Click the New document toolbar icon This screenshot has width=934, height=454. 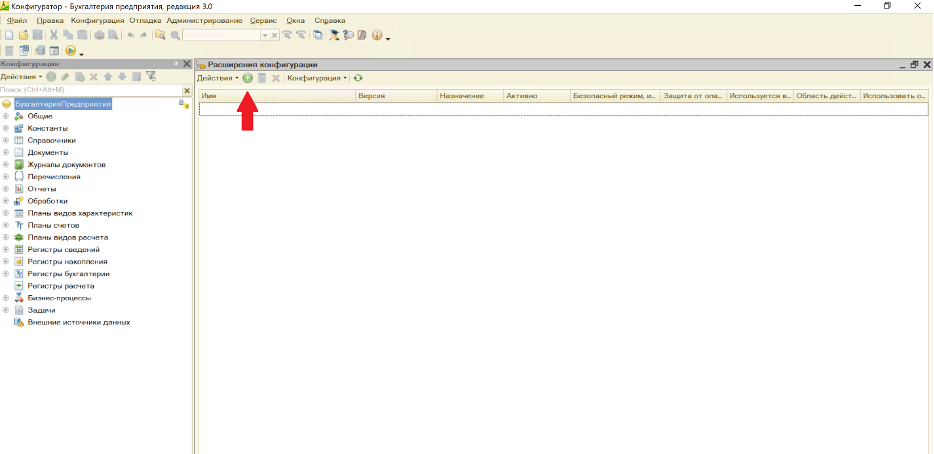(9, 35)
